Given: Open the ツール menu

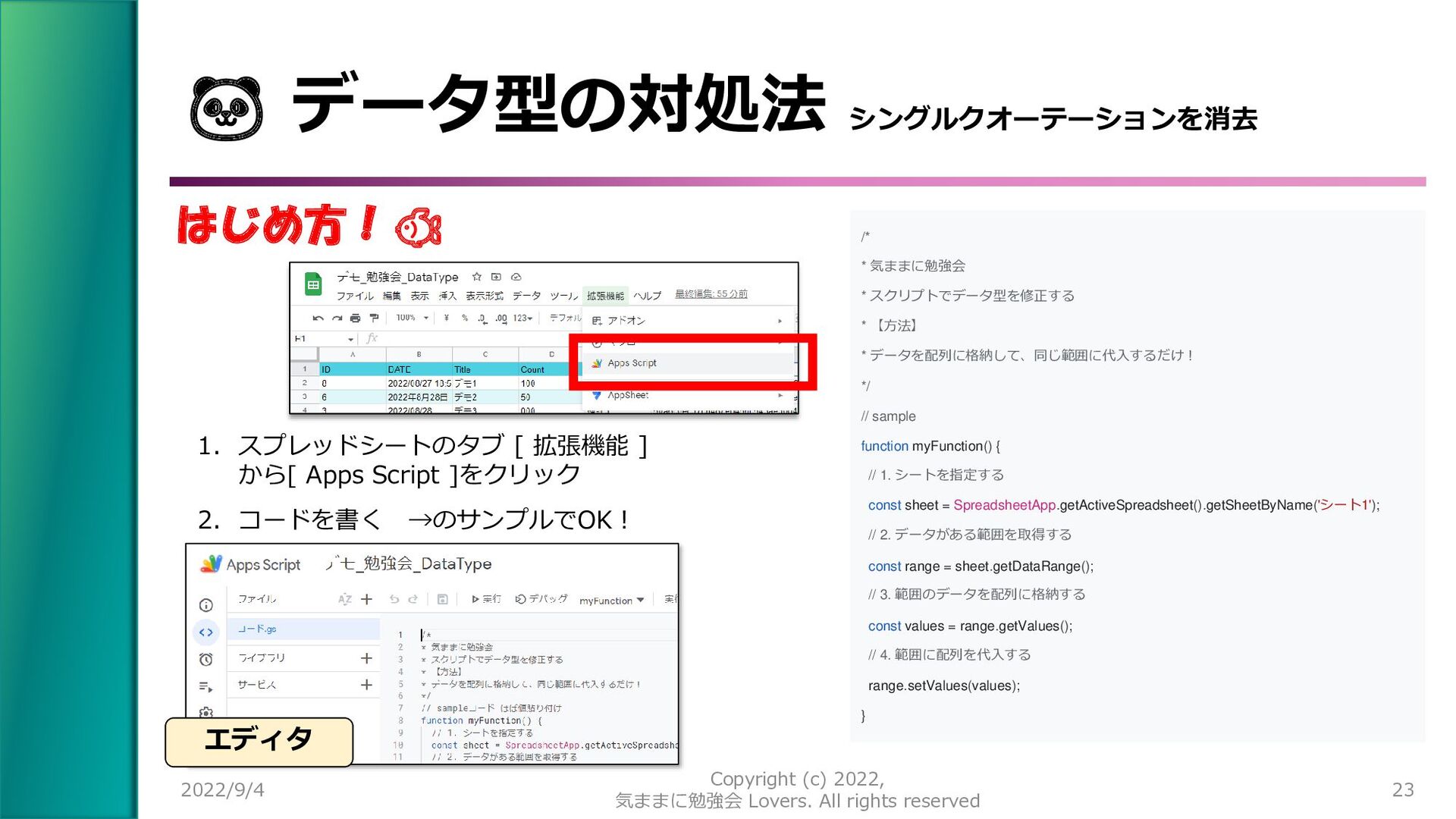Looking at the screenshot, I should (x=563, y=296).
